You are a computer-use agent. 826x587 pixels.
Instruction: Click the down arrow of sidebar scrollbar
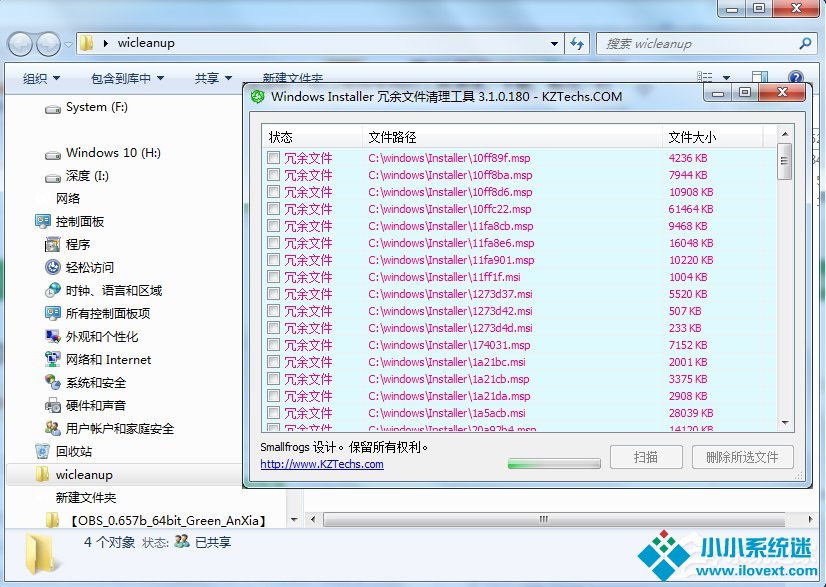tap(294, 520)
